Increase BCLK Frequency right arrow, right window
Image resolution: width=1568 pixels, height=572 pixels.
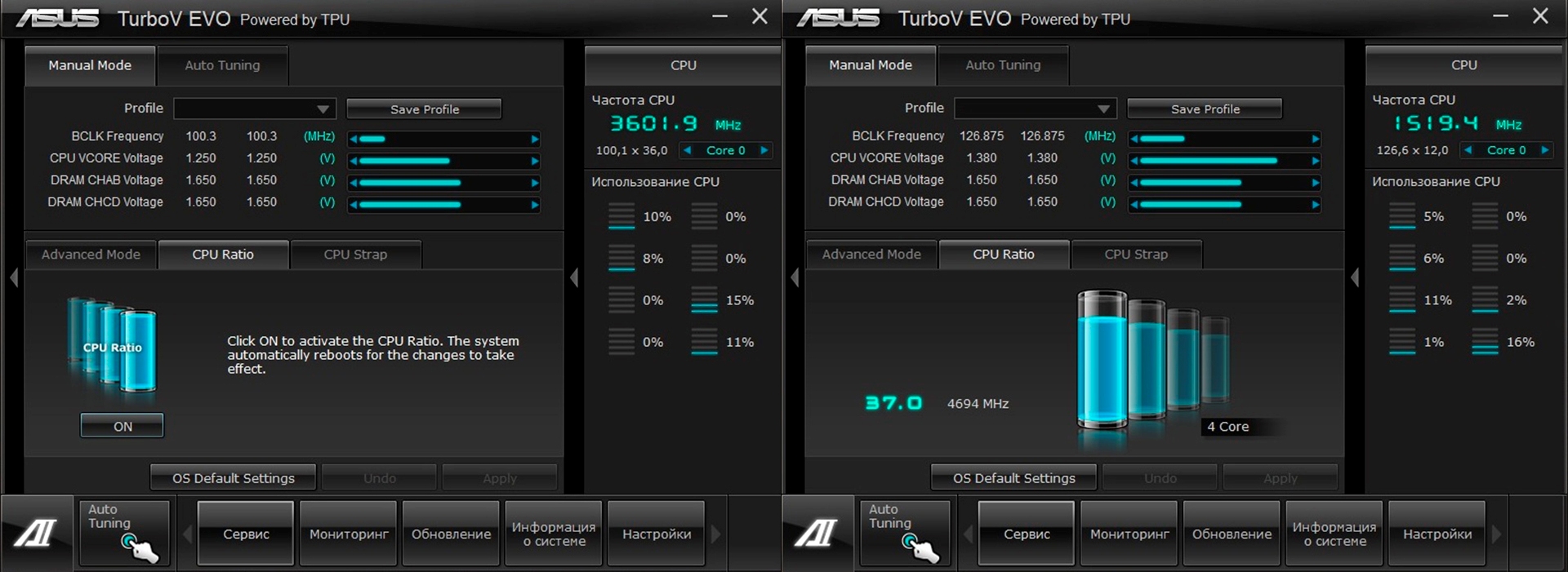point(1316,139)
